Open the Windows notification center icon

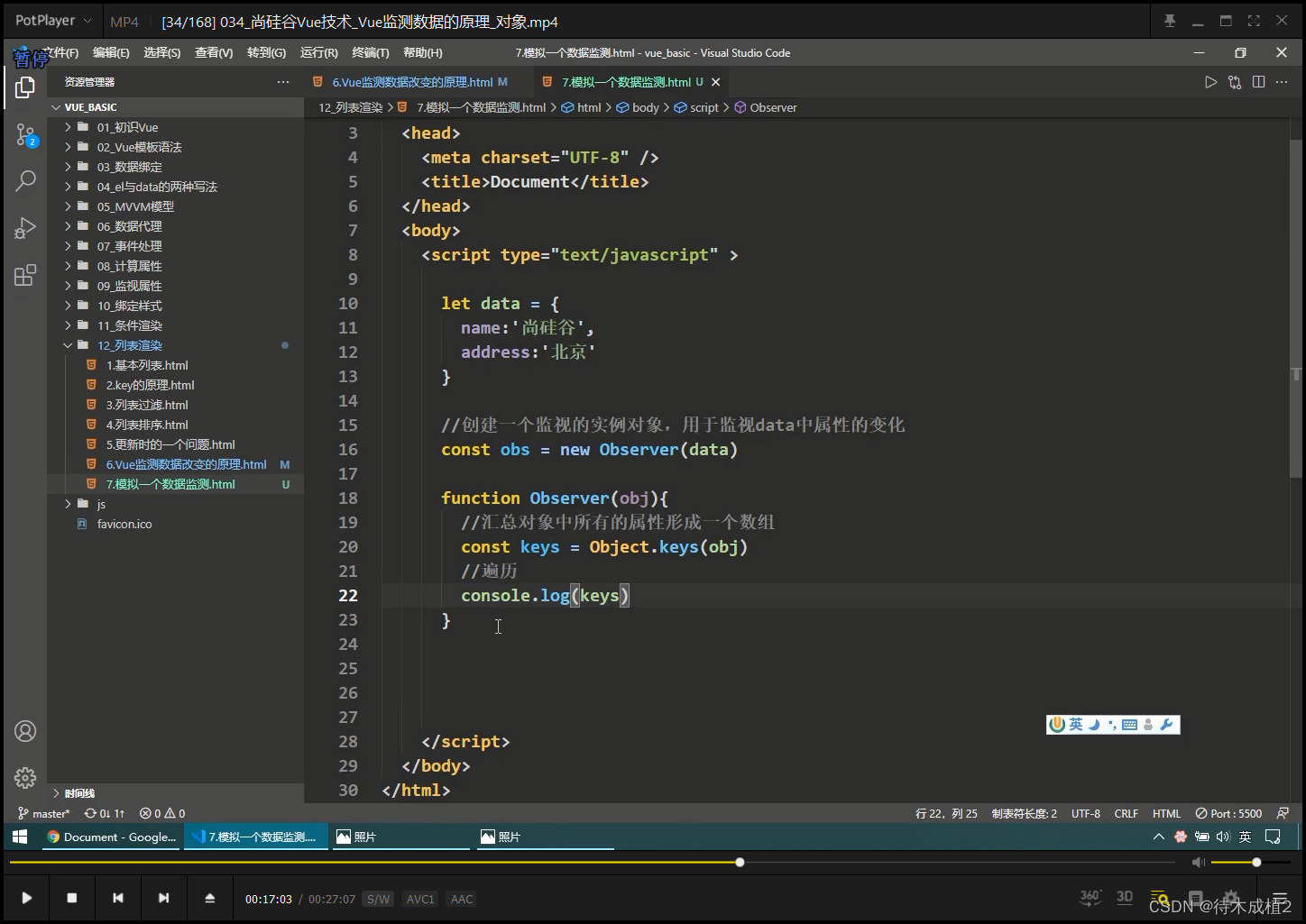(x=1273, y=837)
